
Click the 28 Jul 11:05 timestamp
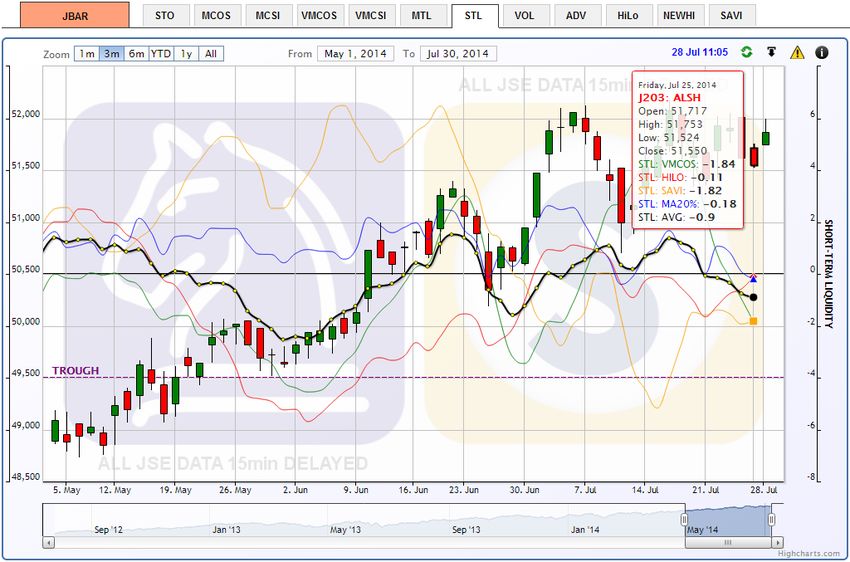699,53
